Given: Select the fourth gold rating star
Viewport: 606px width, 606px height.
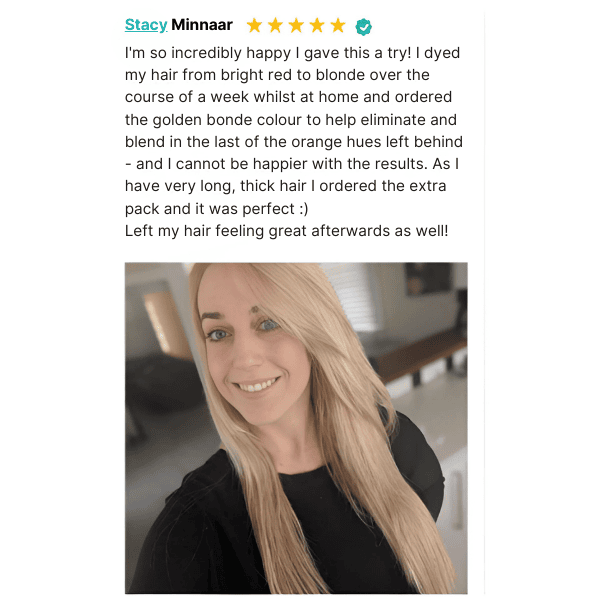Looking at the screenshot, I should click(x=317, y=26).
